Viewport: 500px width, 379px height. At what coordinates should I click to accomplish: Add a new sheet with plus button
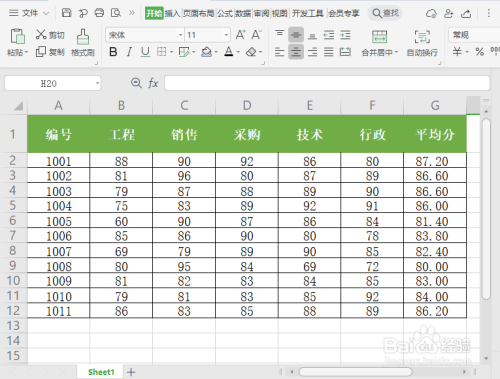[x=131, y=372]
